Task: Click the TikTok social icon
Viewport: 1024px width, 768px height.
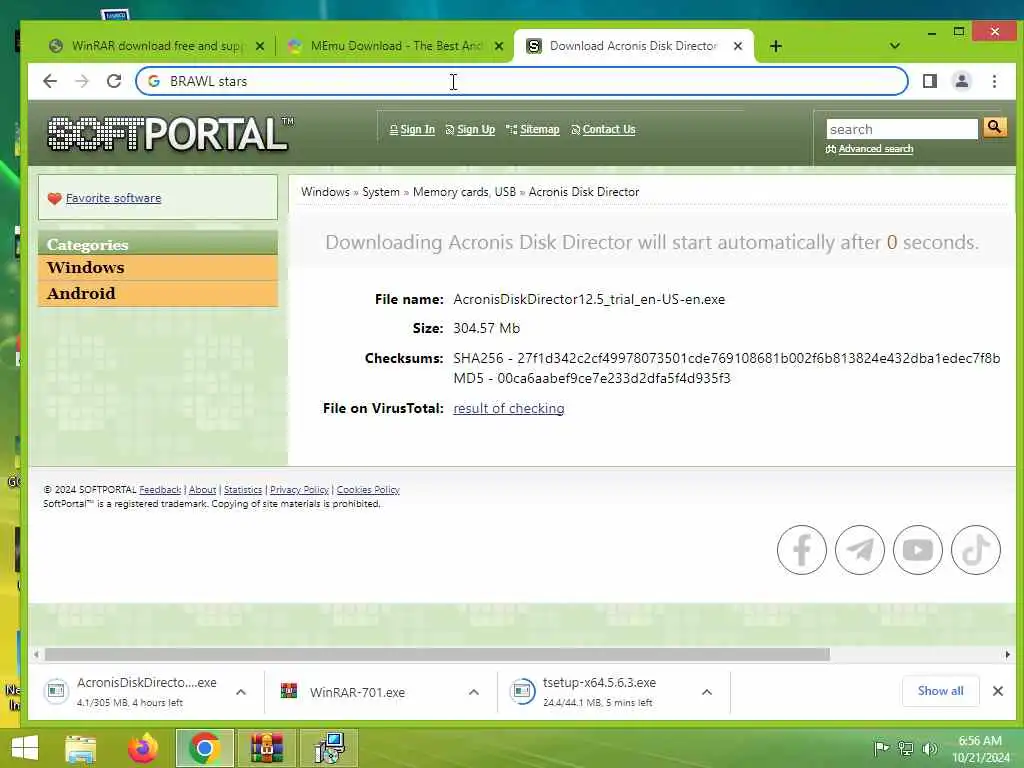Action: click(x=976, y=550)
